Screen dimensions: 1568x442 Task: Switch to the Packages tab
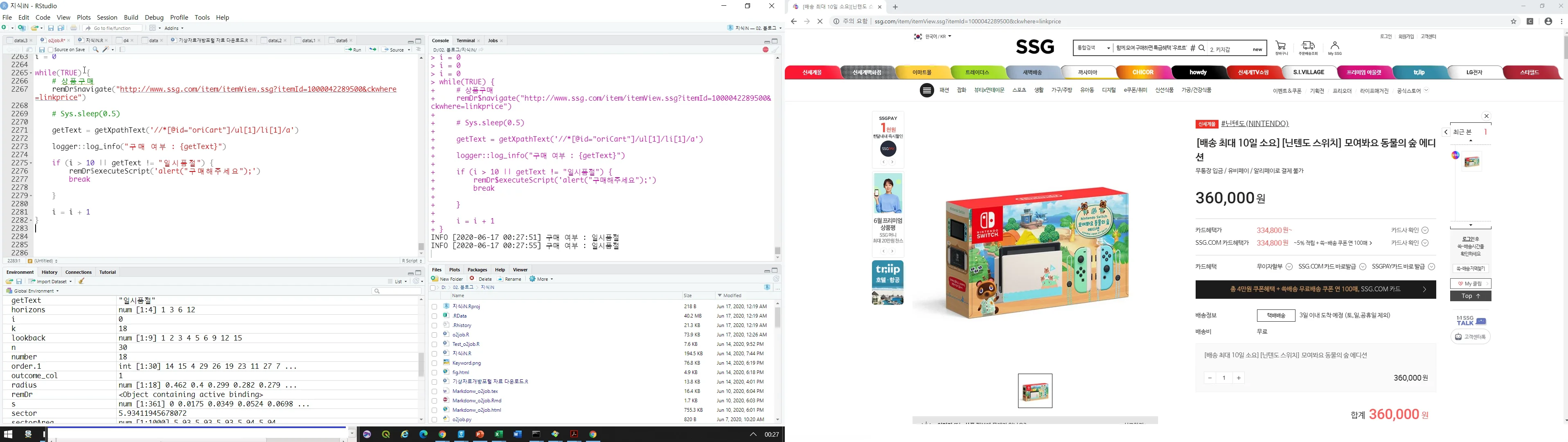pyautogui.click(x=477, y=270)
